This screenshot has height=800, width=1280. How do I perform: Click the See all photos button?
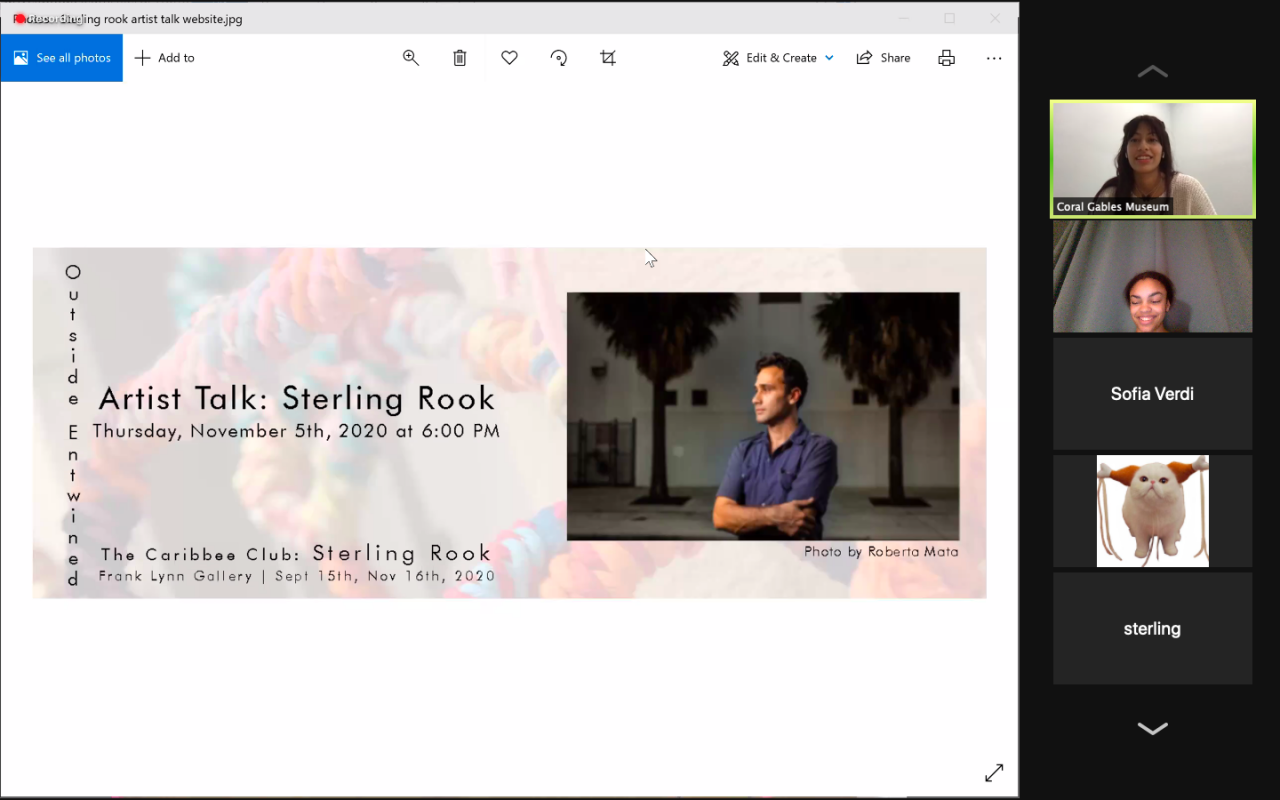62,58
